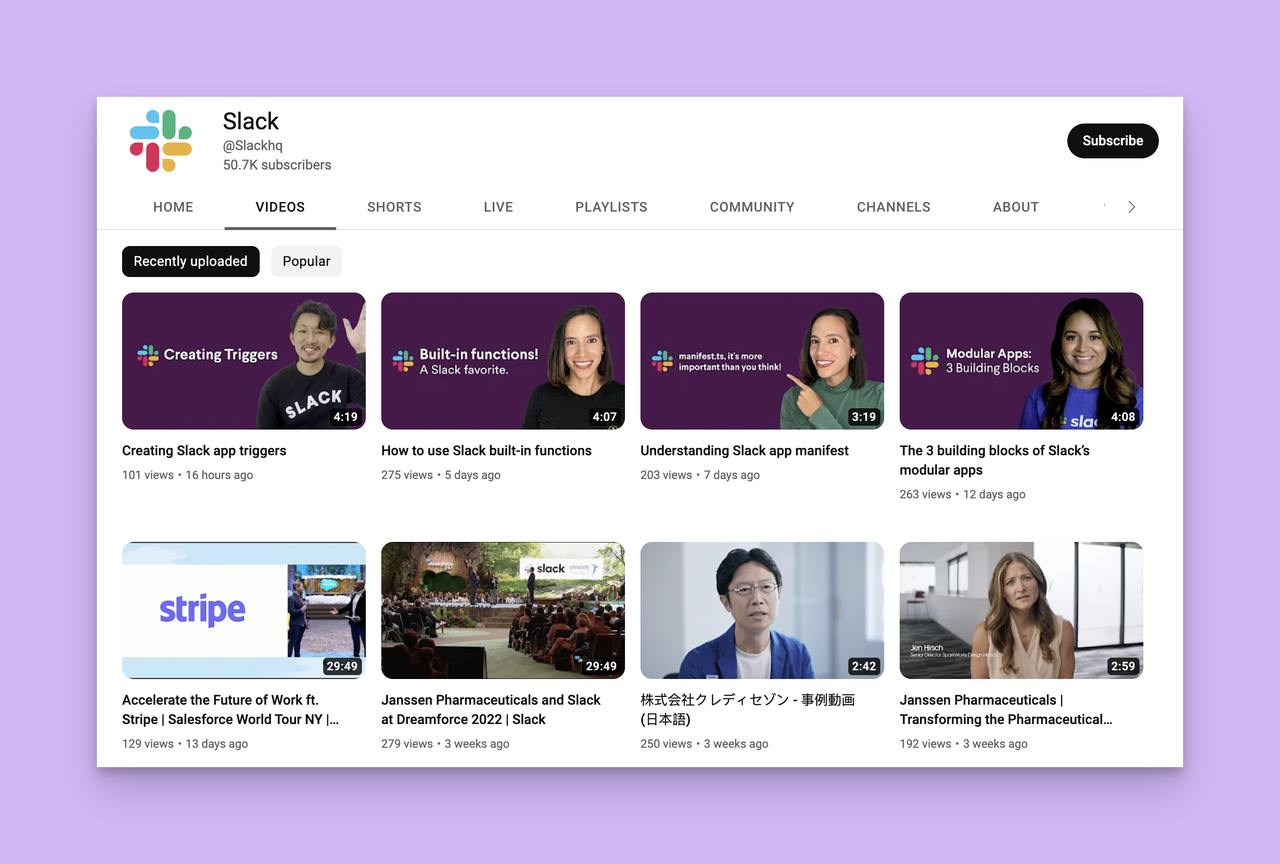
Task: Click title 'How to use Slack built-in functions'
Action: [x=486, y=451]
